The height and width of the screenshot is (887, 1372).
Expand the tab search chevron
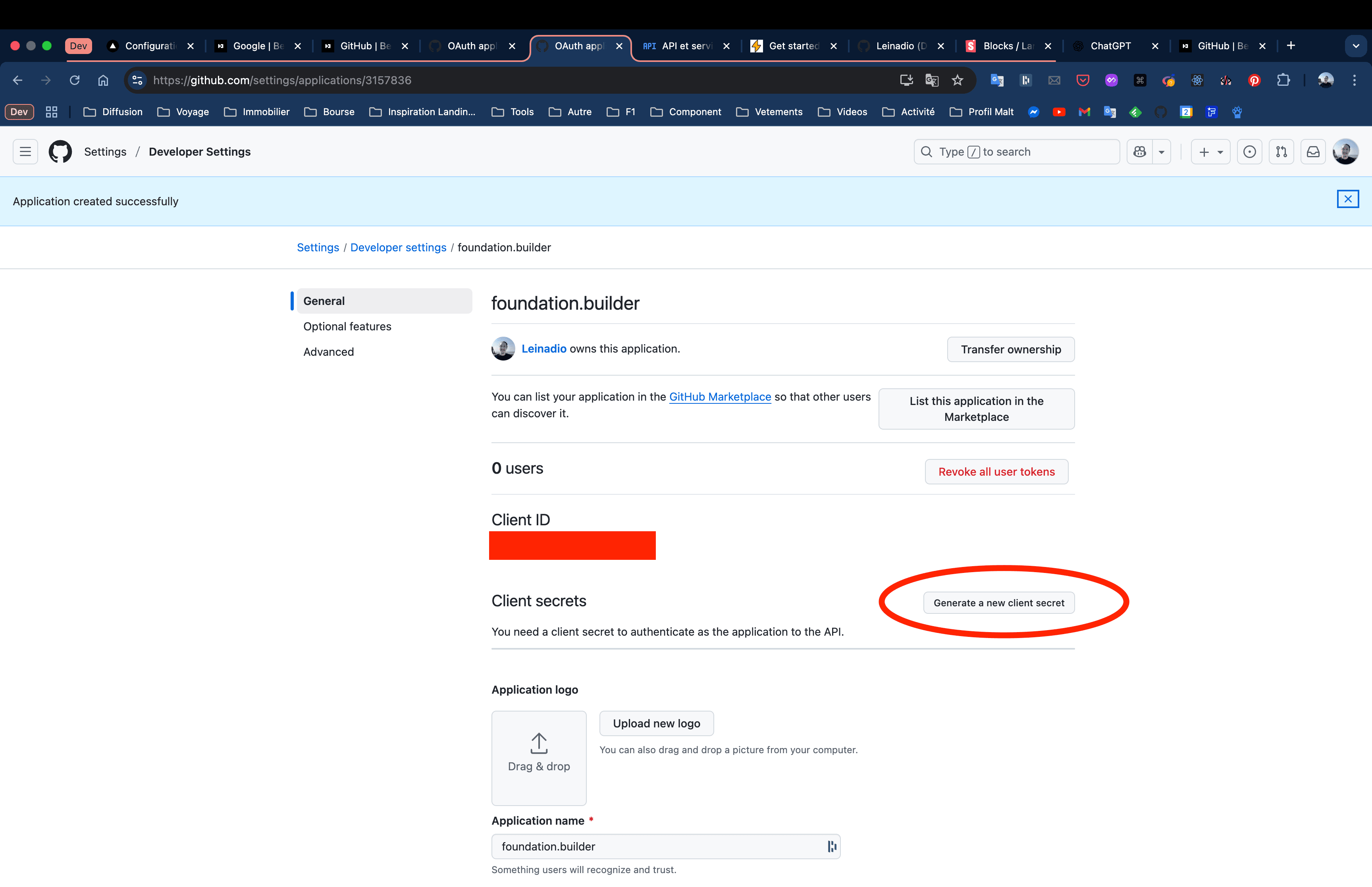[1355, 46]
